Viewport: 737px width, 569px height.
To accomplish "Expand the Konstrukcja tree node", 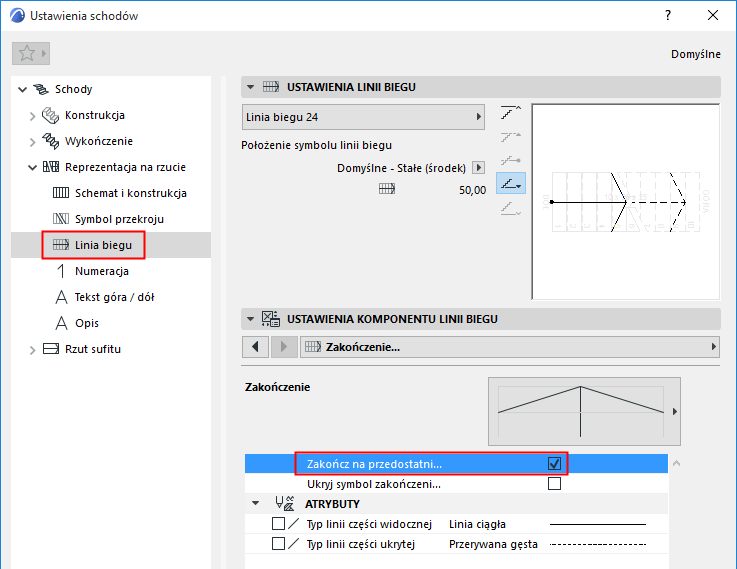I will (32, 116).
